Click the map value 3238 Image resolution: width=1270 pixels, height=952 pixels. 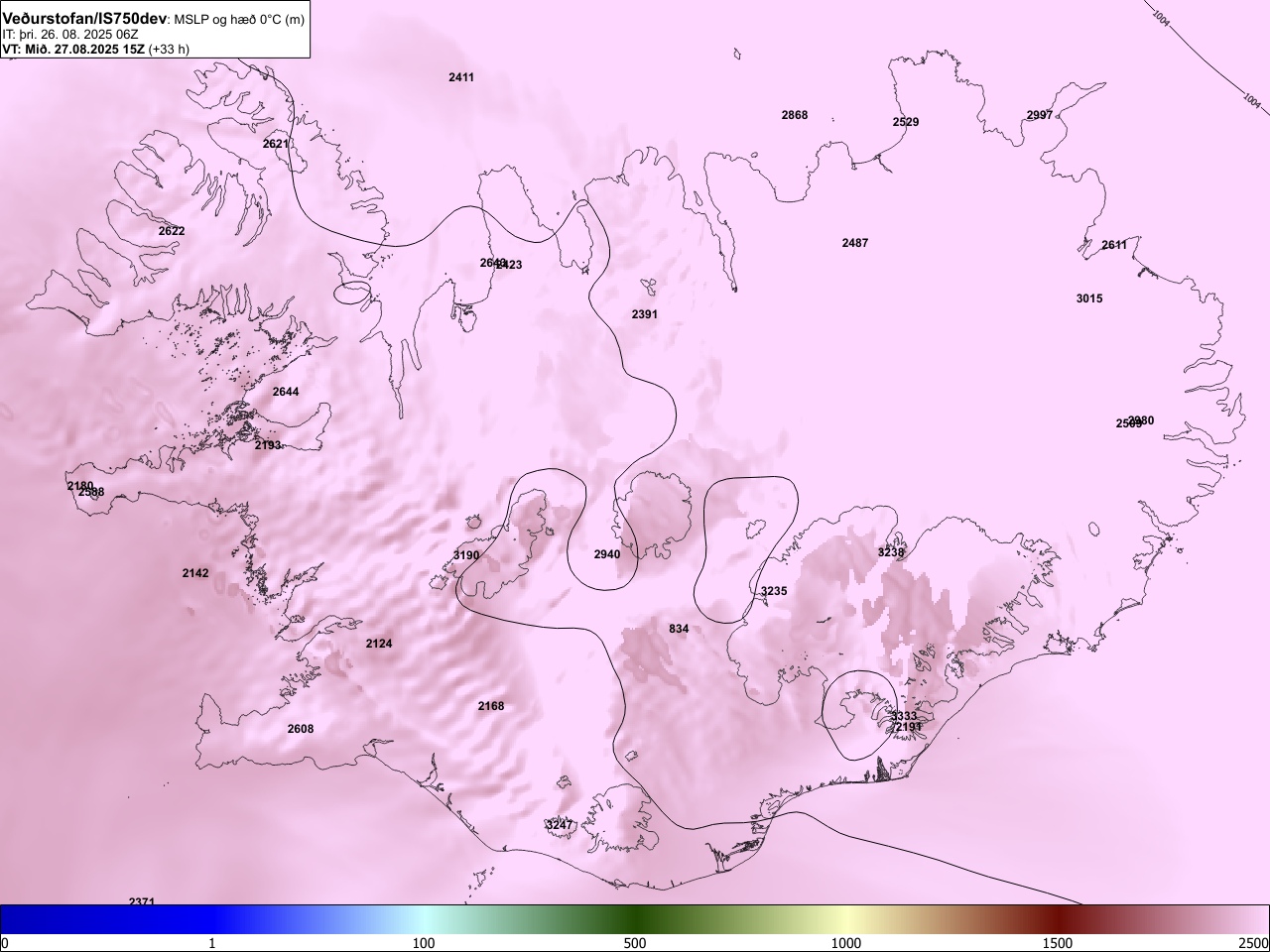click(891, 552)
